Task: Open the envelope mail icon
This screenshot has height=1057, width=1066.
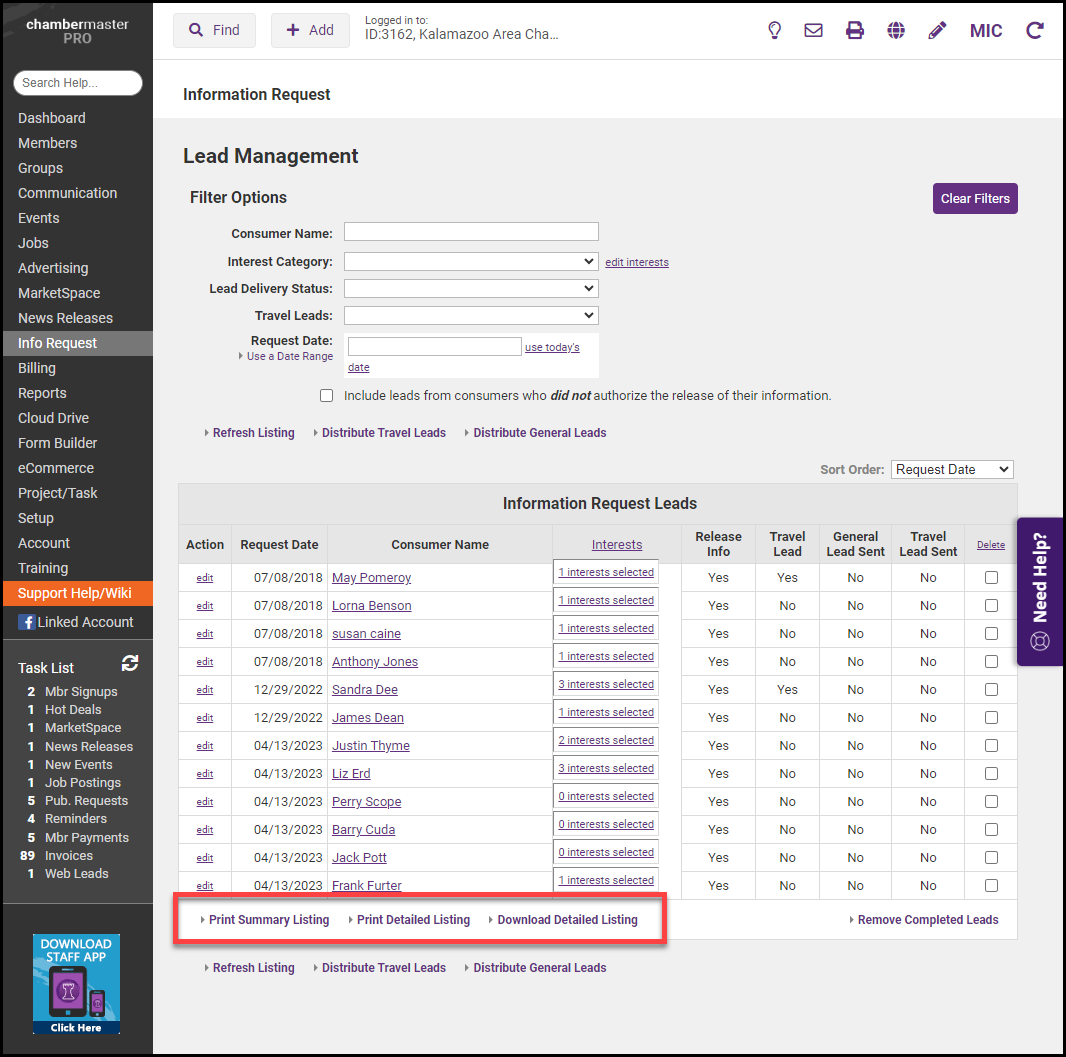Action: point(814,30)
